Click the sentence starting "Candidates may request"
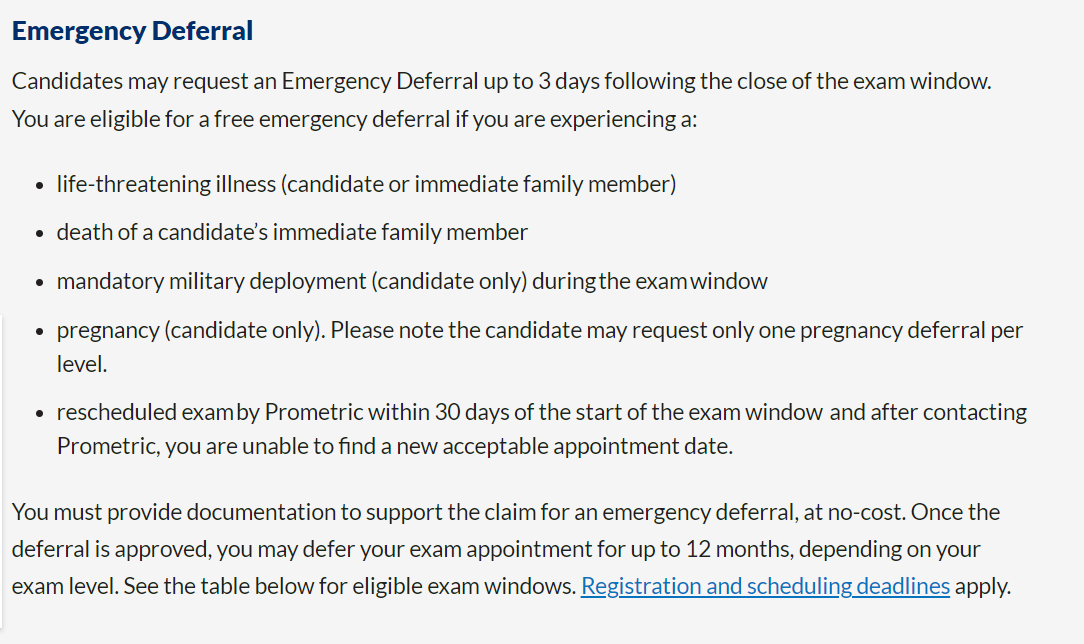Image resolution: width=1084 pixels, height=644 pixels. click(501, 81)
